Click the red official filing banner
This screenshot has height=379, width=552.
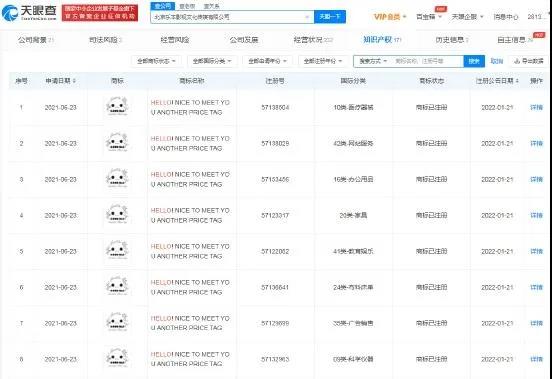(100, 13)
